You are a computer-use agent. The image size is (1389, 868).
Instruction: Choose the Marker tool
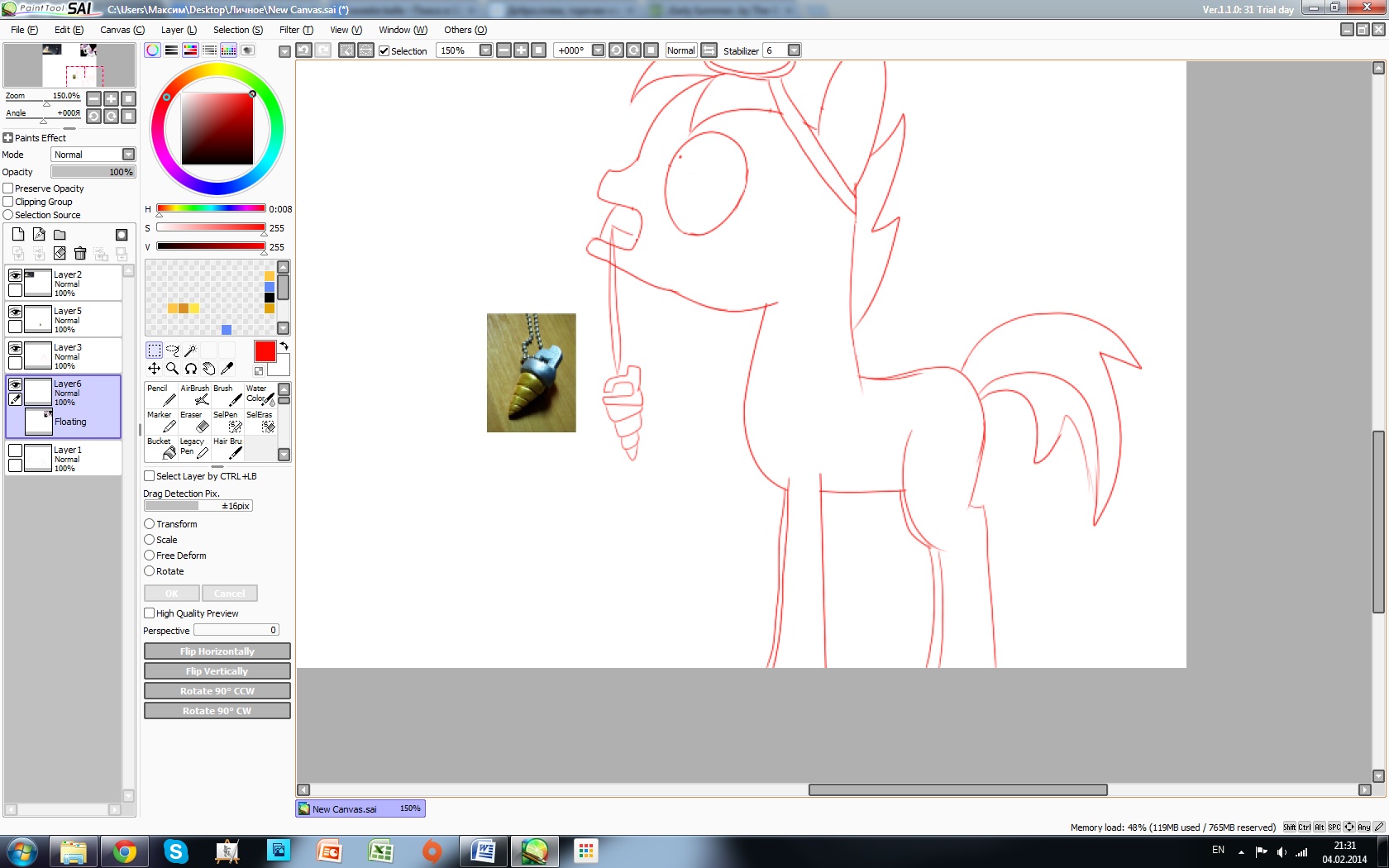[x=161, y=422]
